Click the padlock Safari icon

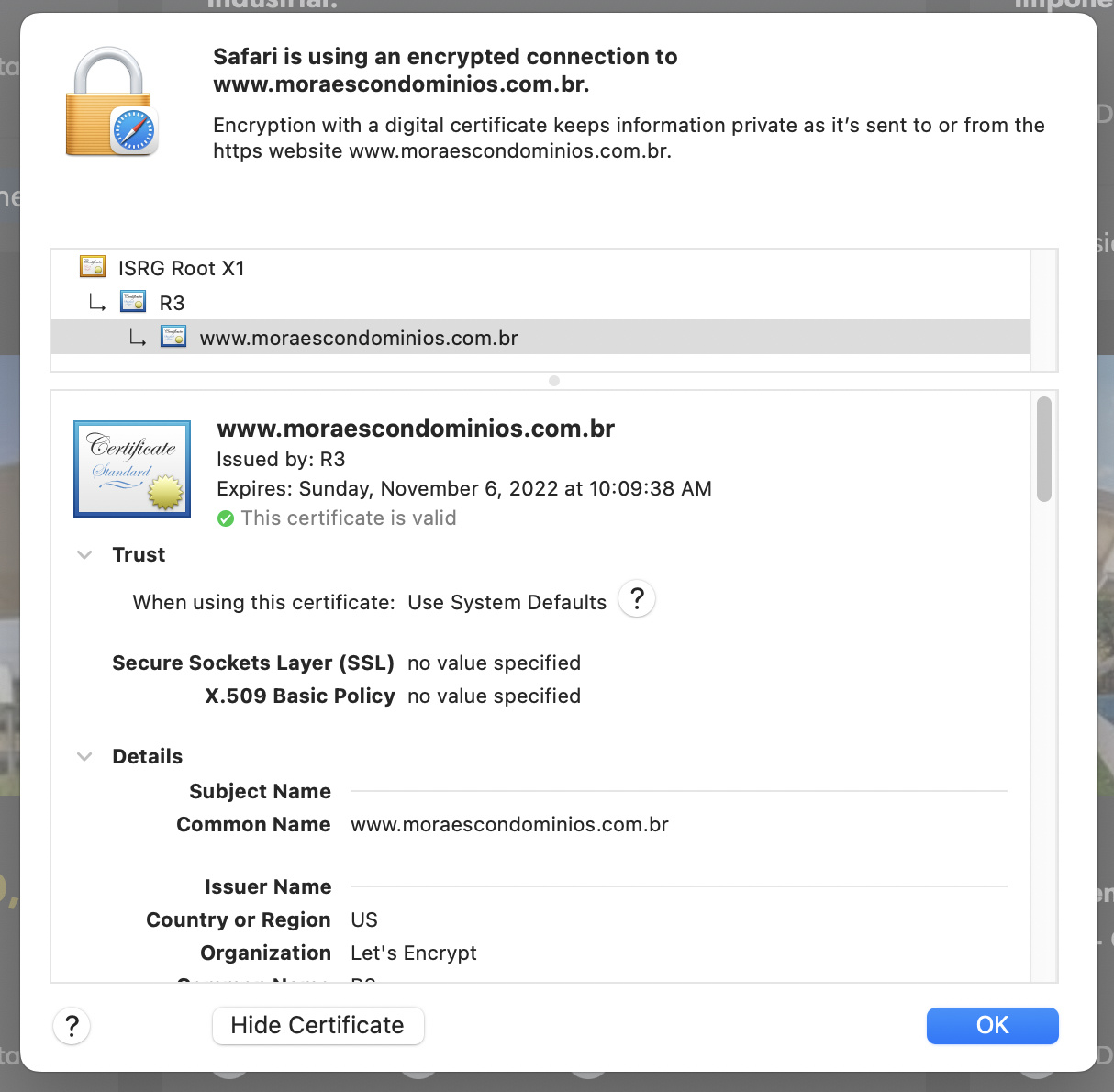(x=112, y=102)
